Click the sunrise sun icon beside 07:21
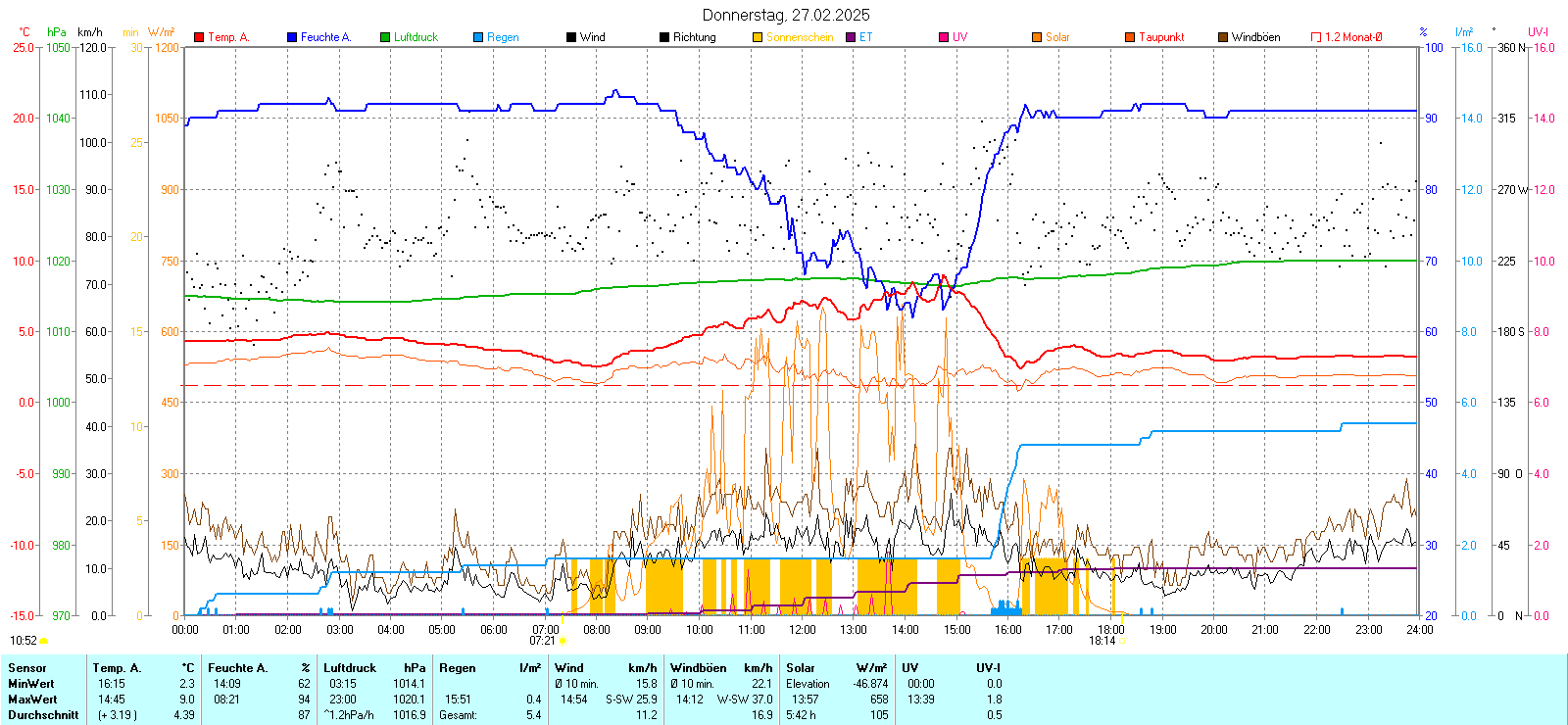 (563, 641)
